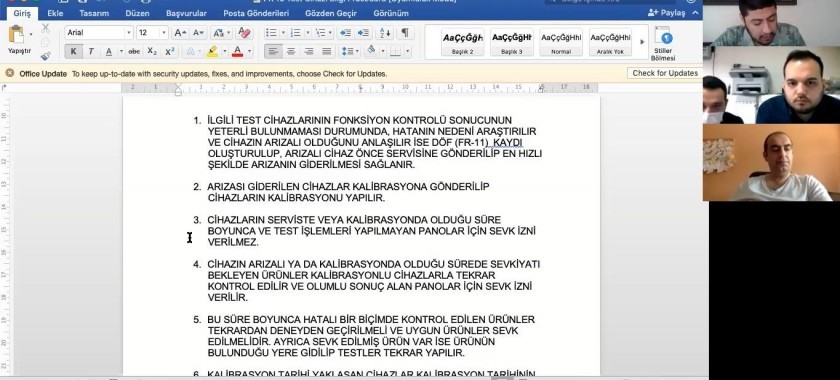The height and width of the screenshot is (380, 840).
Task: Select the Giriş tab
Action: point(22,13)
